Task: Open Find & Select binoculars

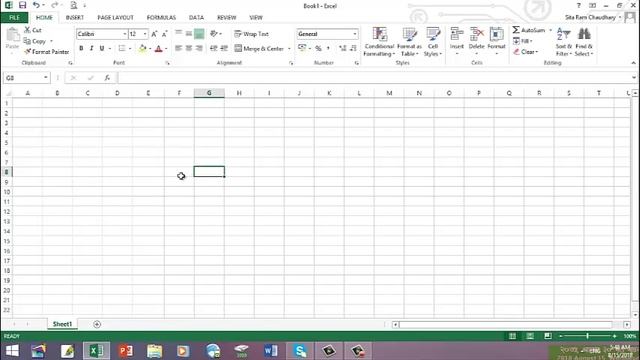Action: click(584, 42)
